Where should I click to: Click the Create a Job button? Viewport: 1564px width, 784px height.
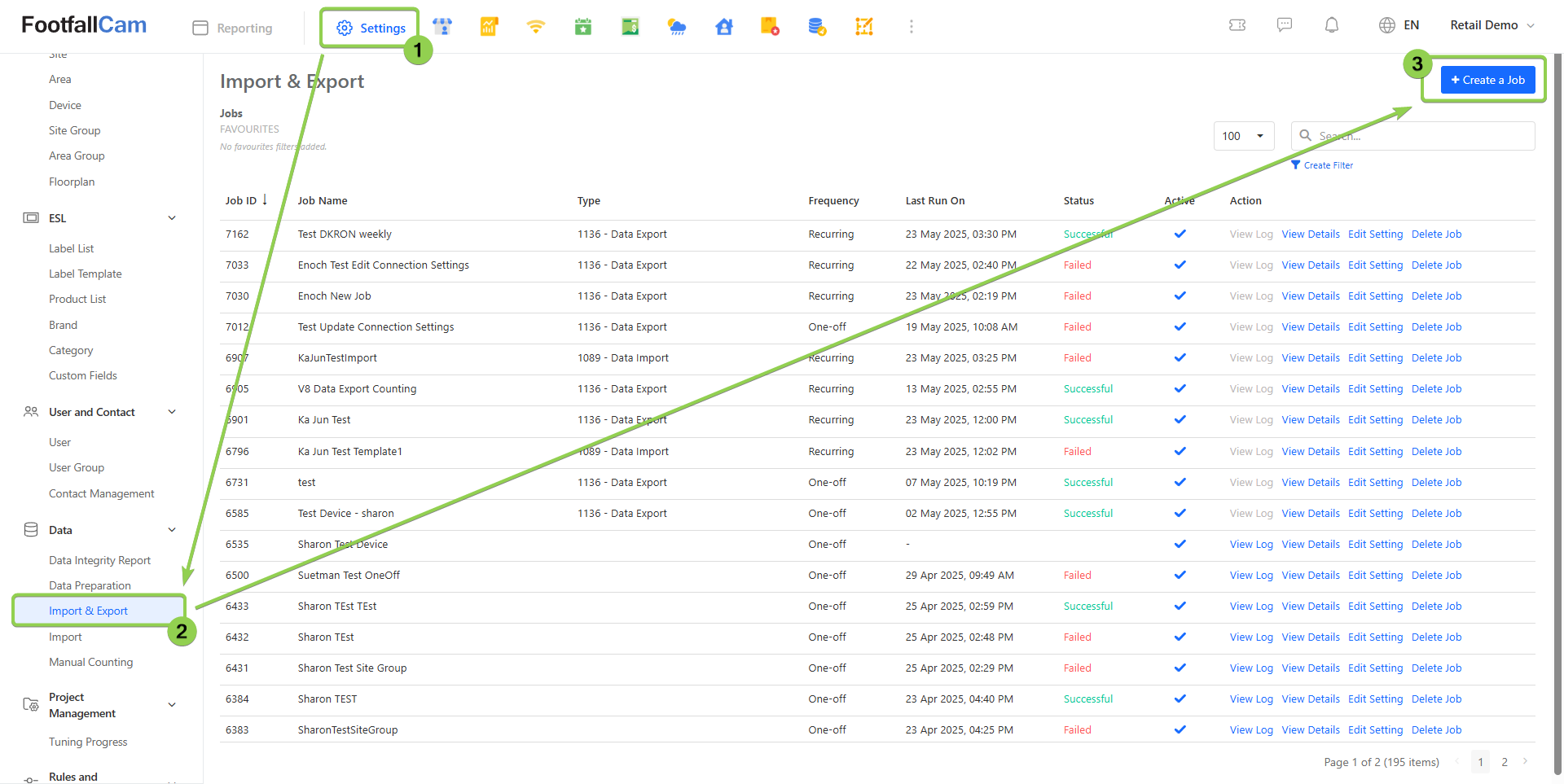pos(1487,80)
